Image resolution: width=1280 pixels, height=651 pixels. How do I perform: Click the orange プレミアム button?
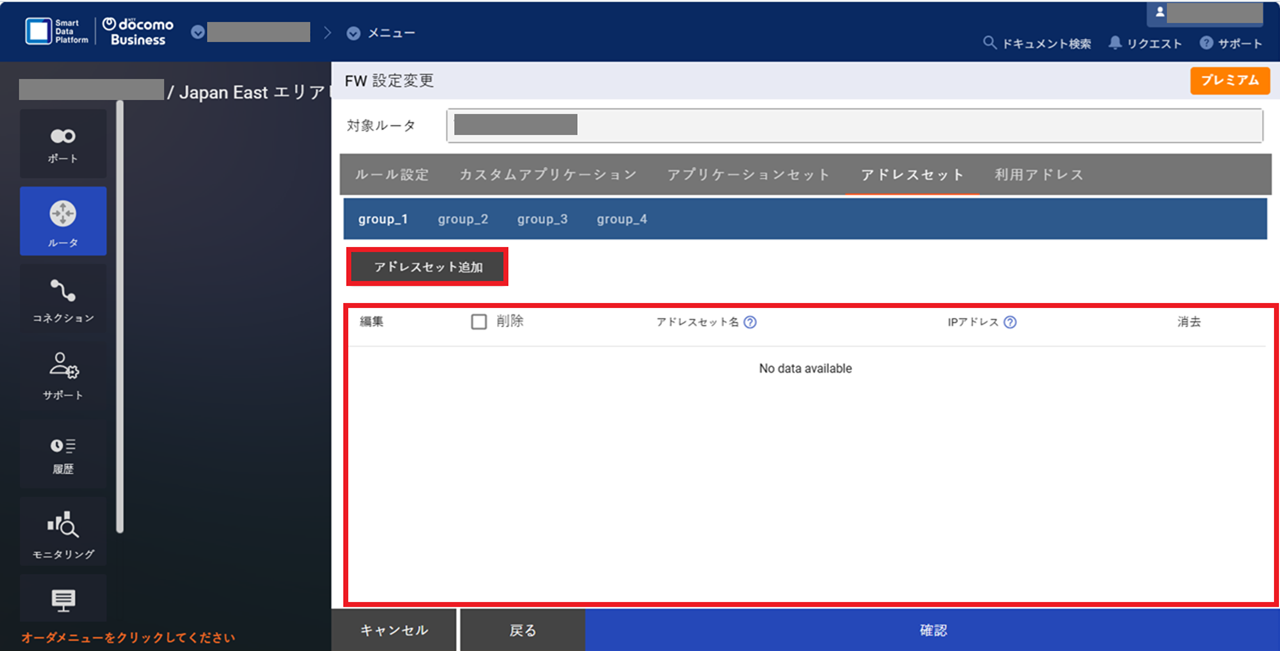[x=1230, y=80]
